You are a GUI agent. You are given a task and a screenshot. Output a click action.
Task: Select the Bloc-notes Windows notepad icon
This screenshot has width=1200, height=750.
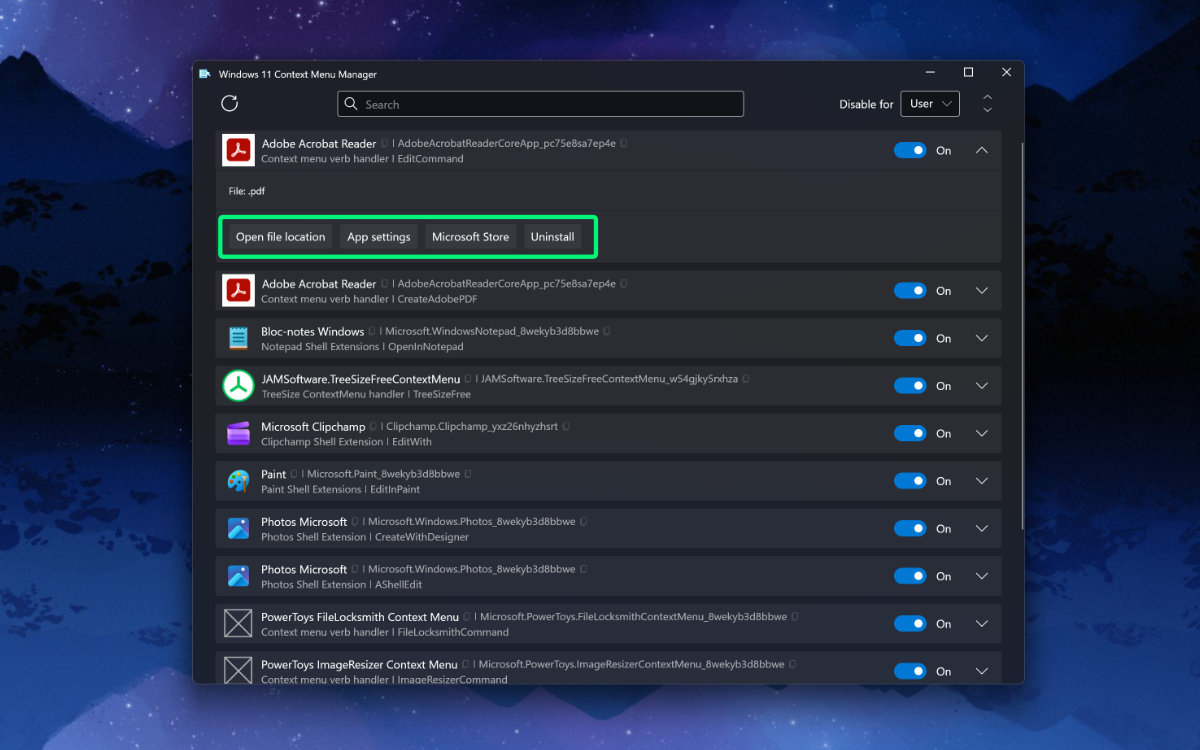(x=237, y=337)
